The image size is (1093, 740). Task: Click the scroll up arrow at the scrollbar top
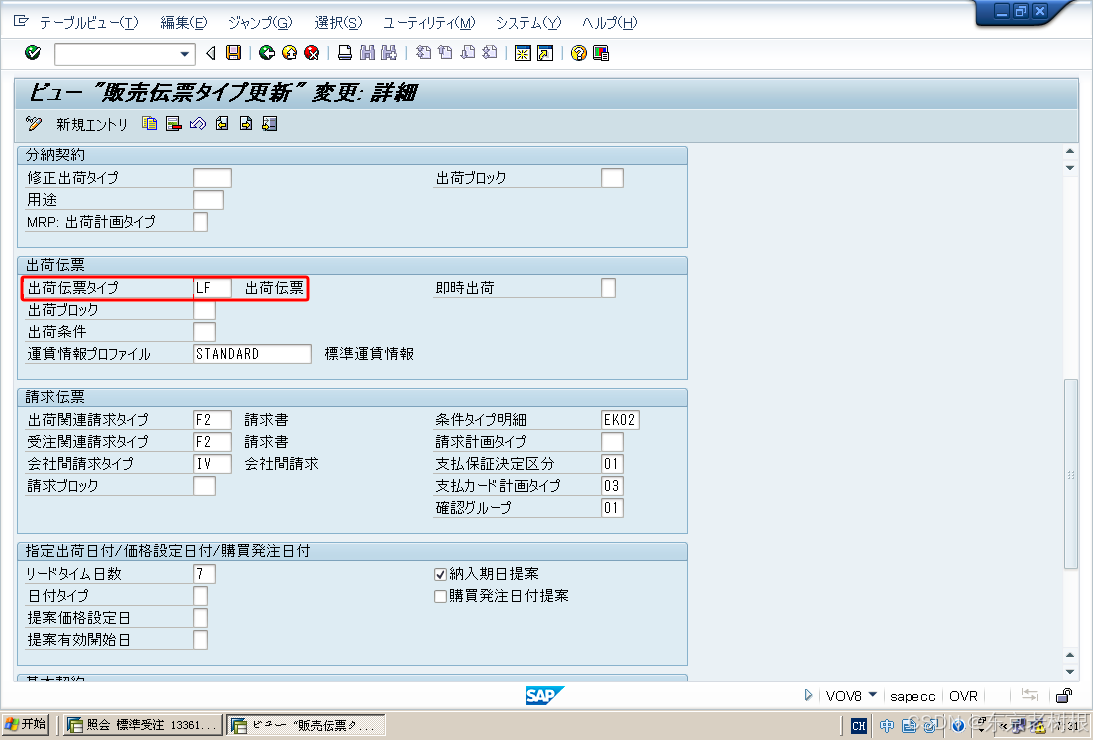1070,151
